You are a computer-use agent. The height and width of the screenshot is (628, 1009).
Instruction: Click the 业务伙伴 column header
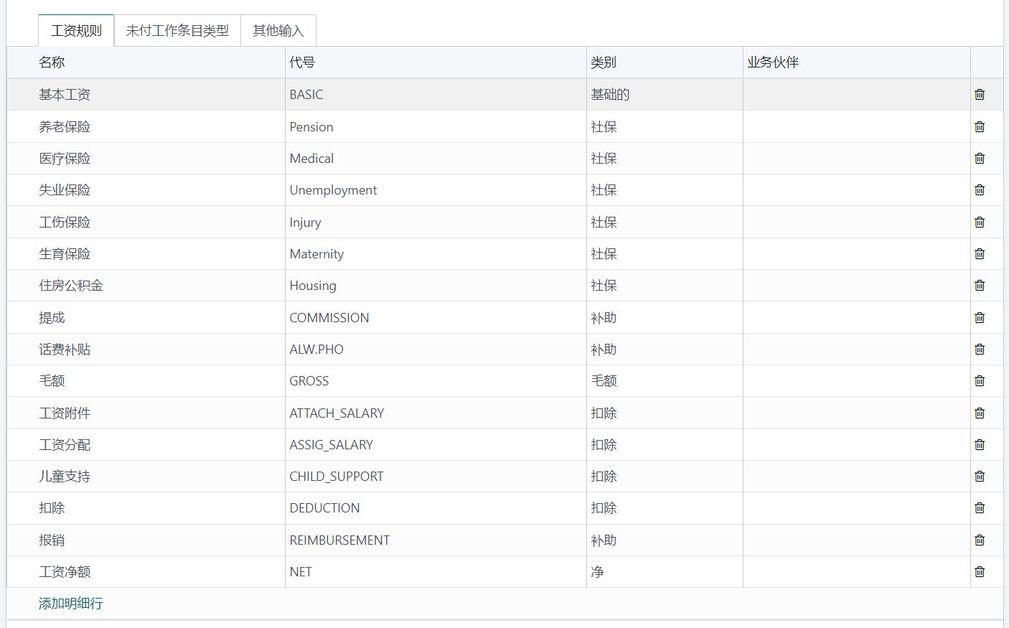pos(772,62)
